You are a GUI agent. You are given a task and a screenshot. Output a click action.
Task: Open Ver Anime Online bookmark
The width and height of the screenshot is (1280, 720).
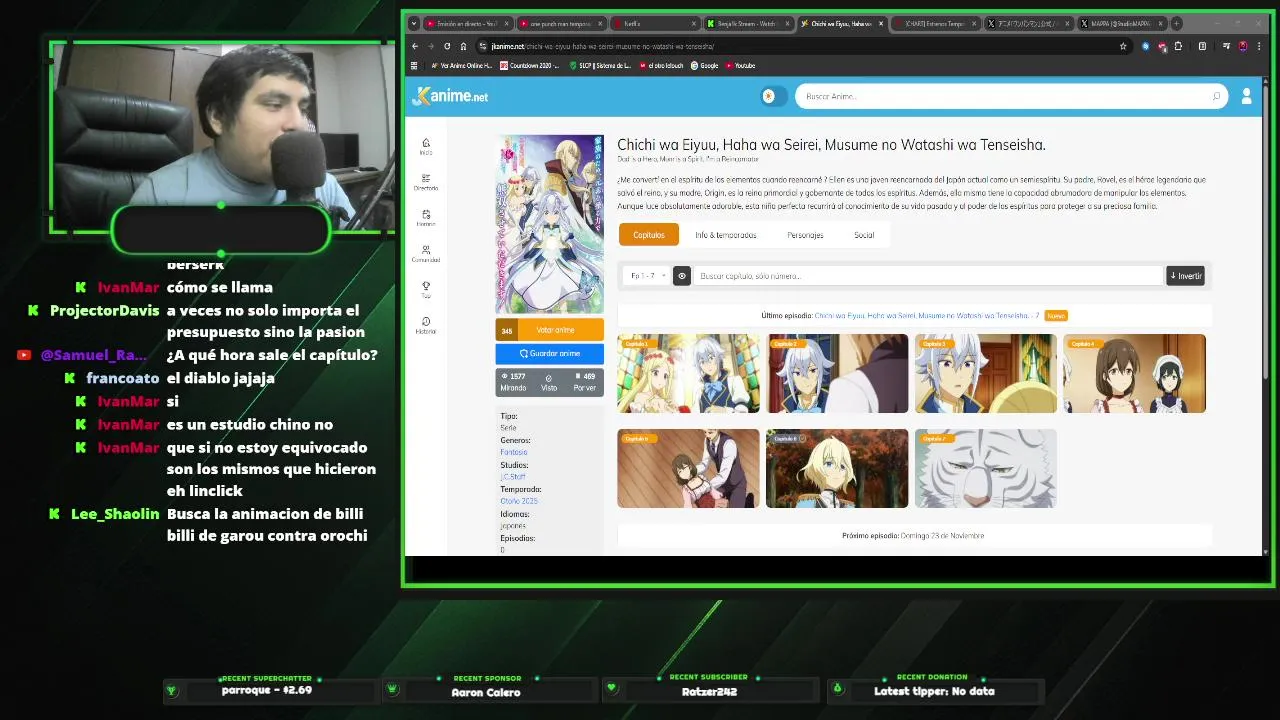coord(461,66)
